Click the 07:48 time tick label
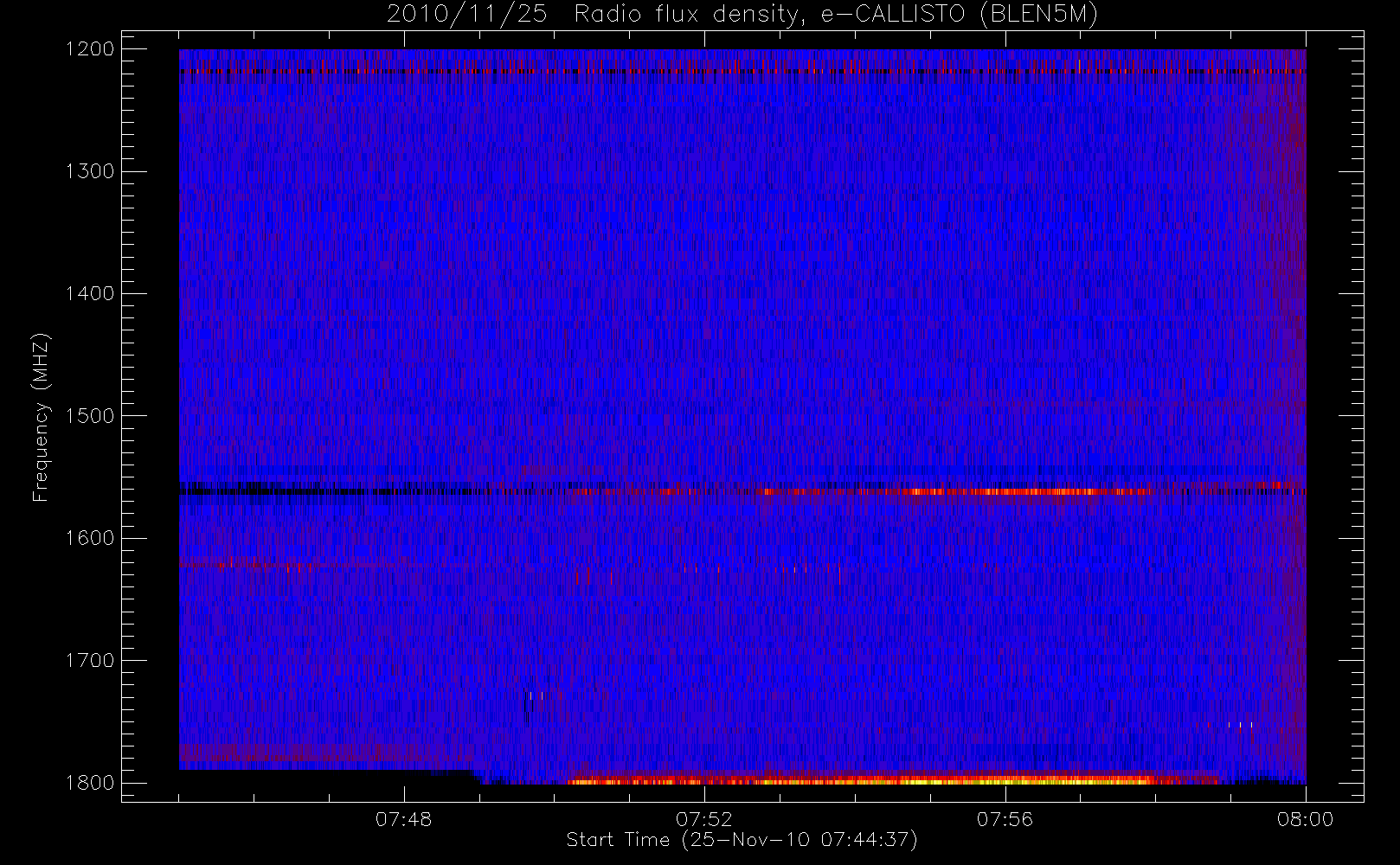Viewport: 1400px width, 865px height. 404,819
